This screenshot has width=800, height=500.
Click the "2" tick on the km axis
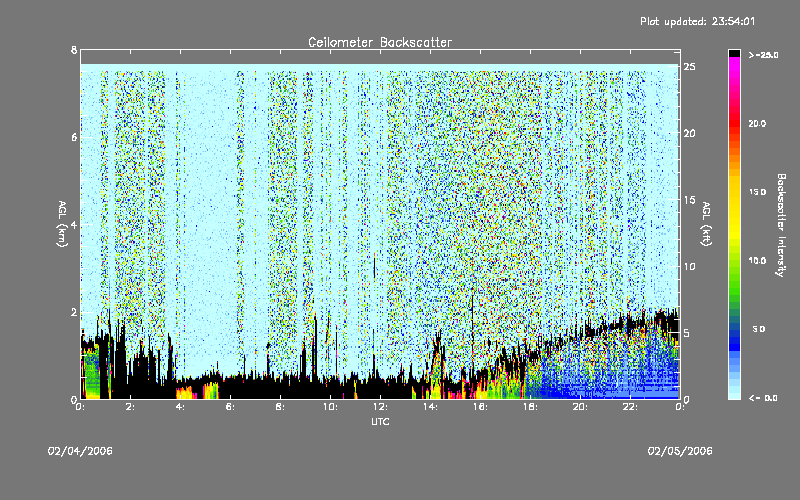click(74, 312)
